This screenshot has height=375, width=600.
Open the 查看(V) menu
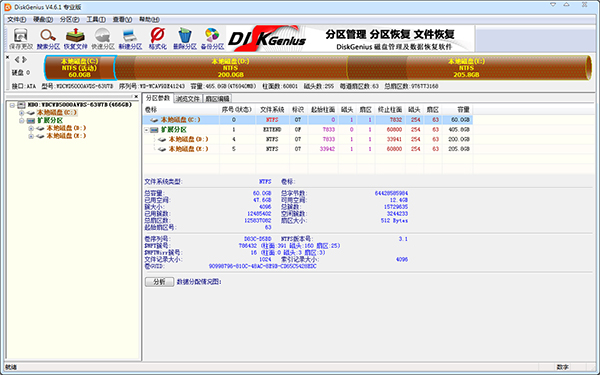click(x=122, y=20)
